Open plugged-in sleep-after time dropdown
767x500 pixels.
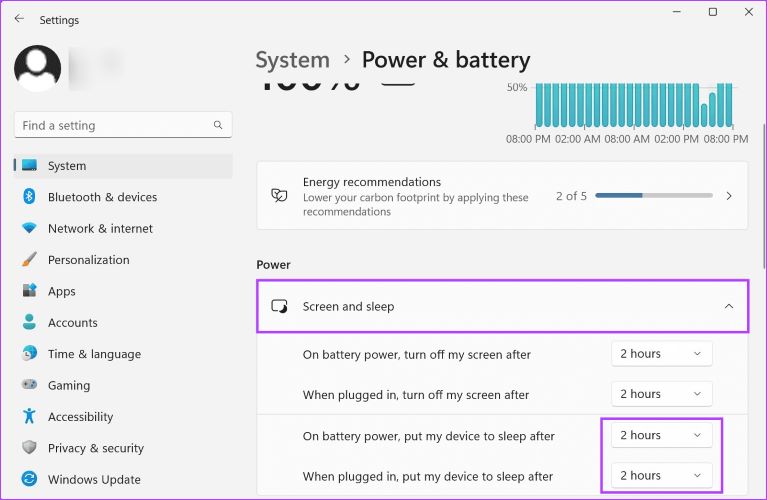[x=661, y=476]
